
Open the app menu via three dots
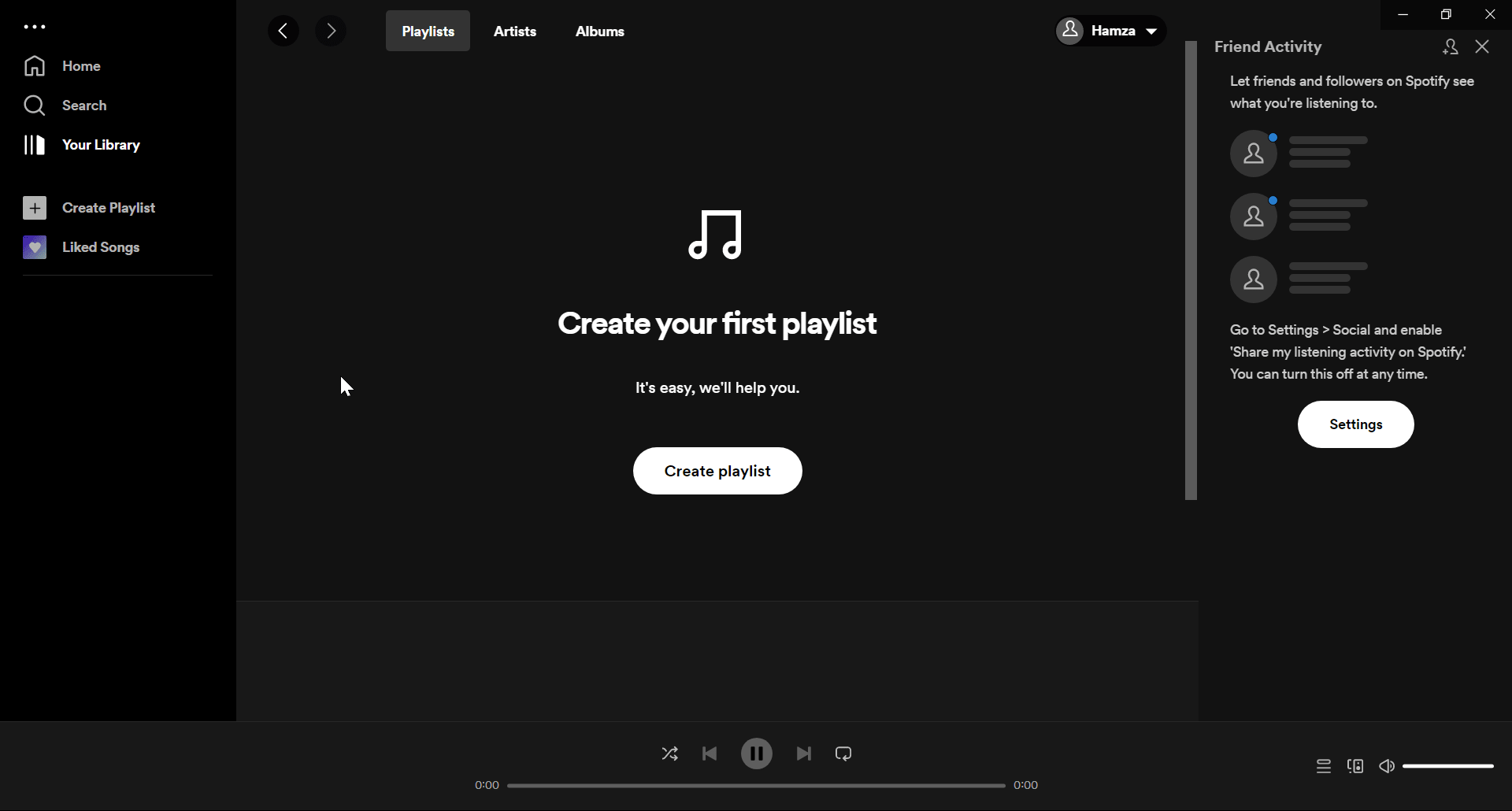(x=34, y=27)
